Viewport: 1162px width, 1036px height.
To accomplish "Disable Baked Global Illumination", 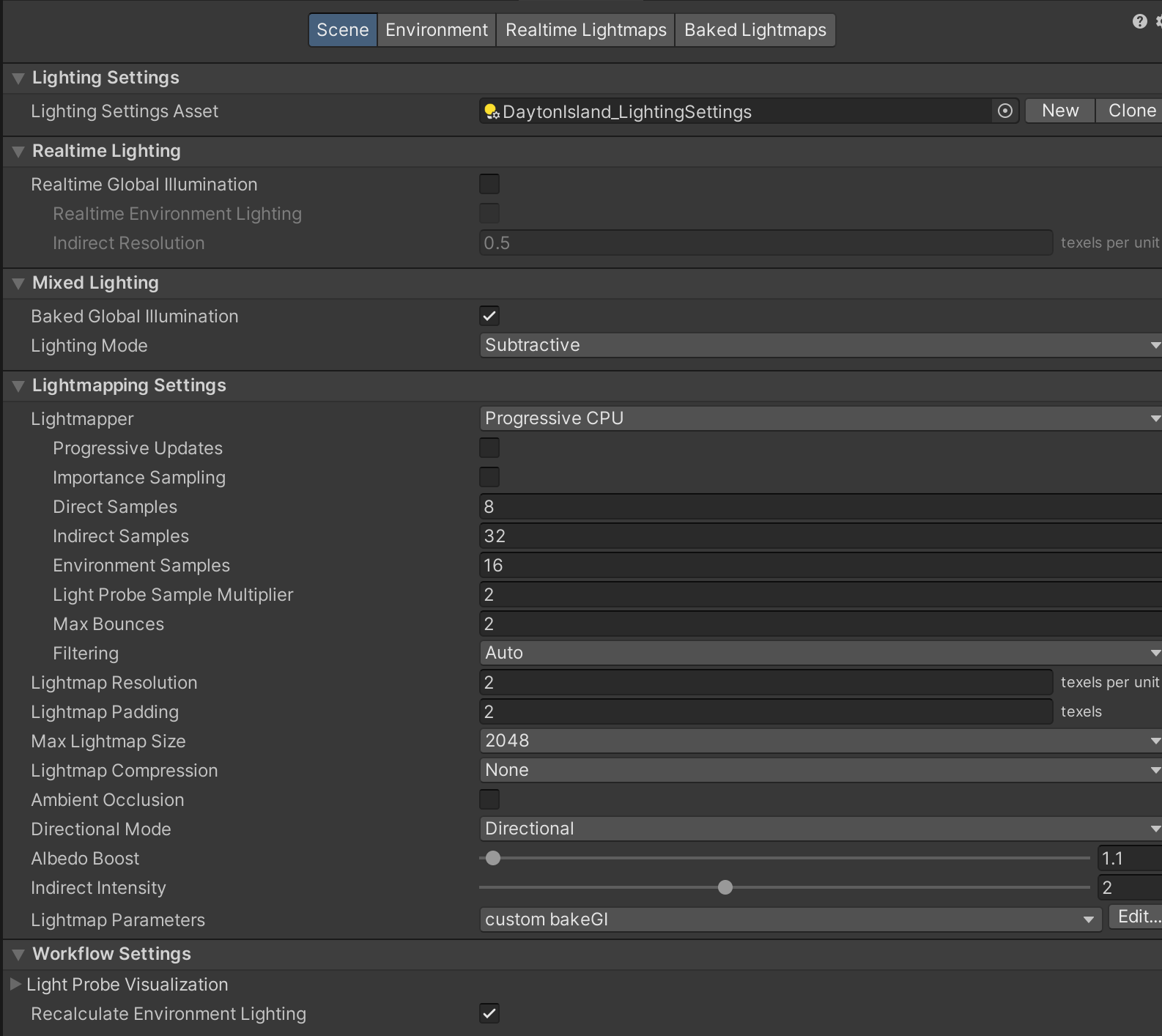I will tap(489, 316).
